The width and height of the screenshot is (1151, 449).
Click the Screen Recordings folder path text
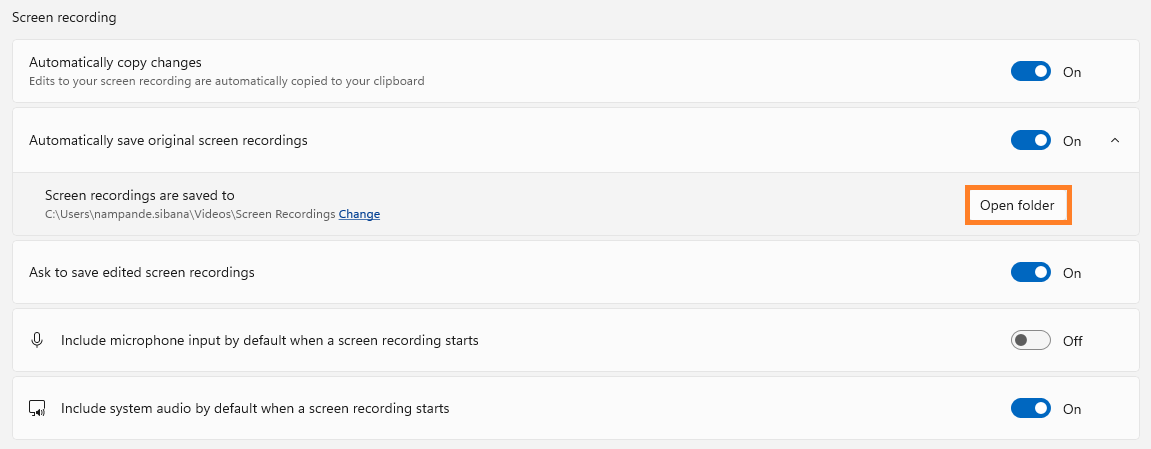tap(190, 214)
